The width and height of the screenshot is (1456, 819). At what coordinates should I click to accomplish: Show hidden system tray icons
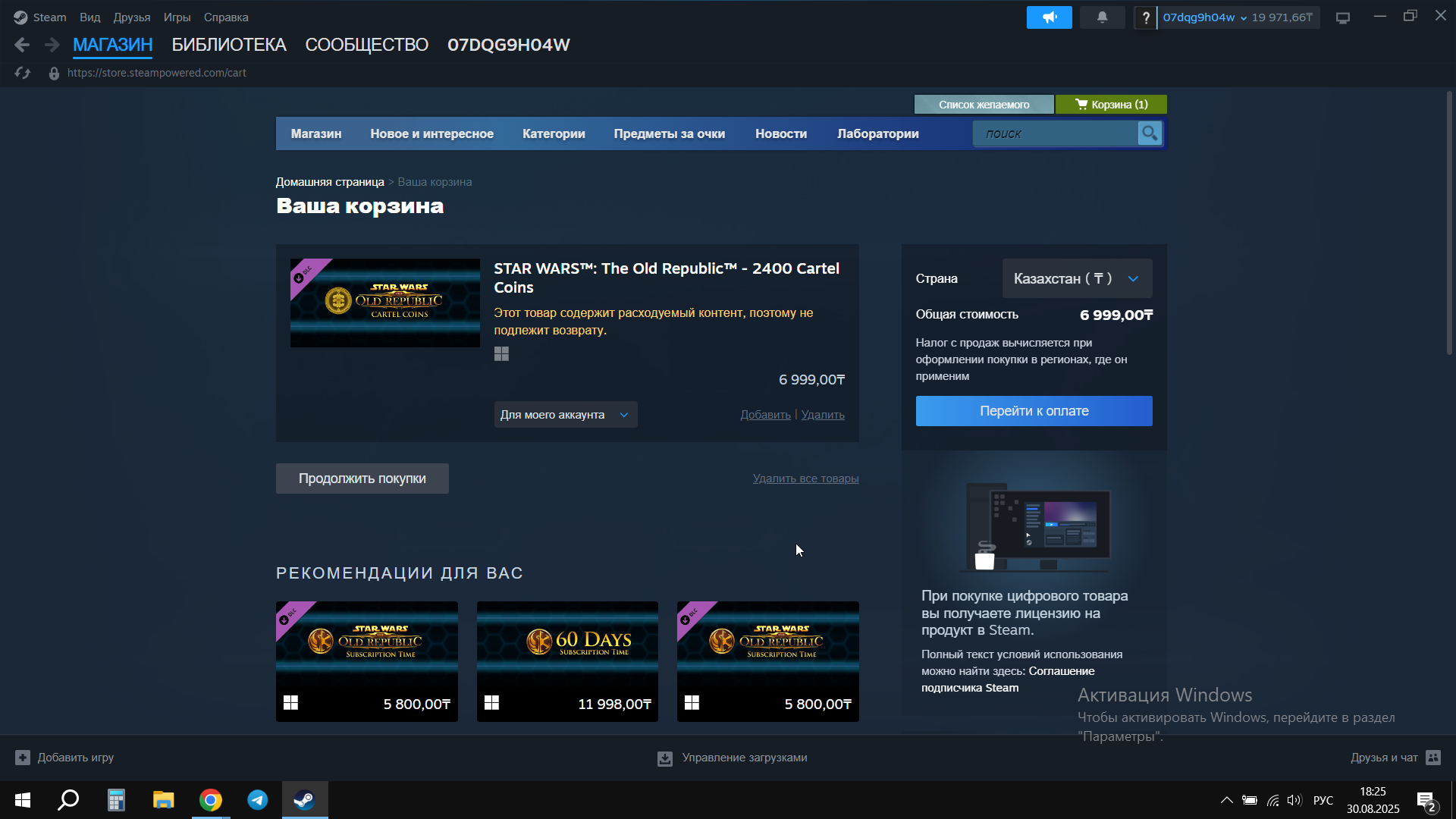(x=1226, y=800)
